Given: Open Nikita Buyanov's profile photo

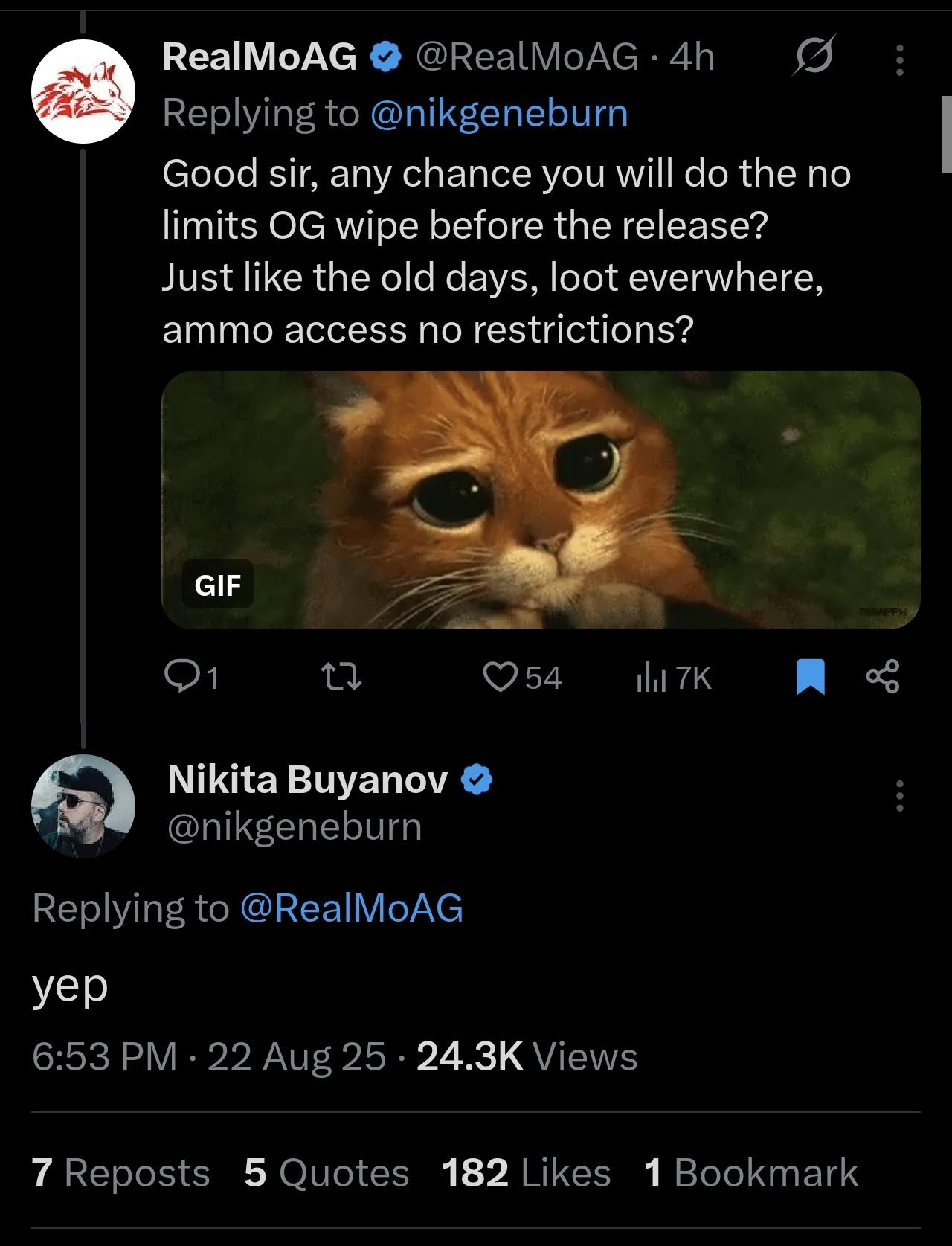Looking at the screenshot, I should [83, 806].
